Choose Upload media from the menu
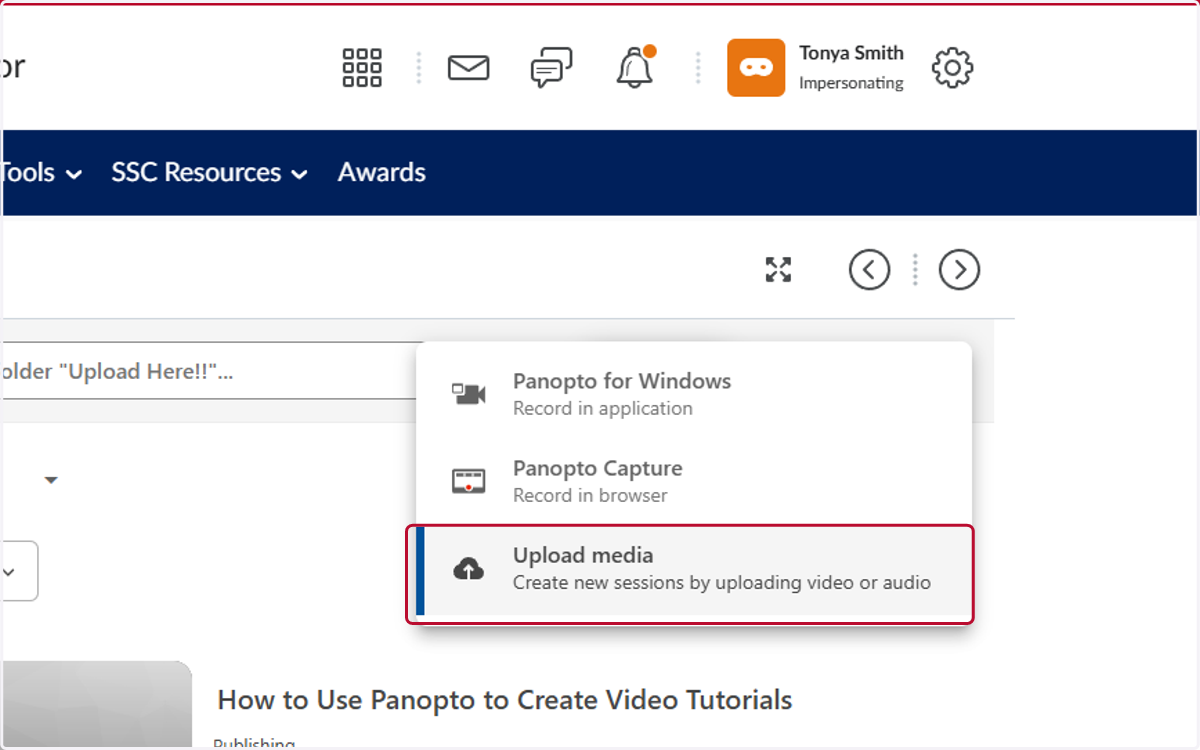This screenshot has width=1200, height=750. click(x=693, y=570)
